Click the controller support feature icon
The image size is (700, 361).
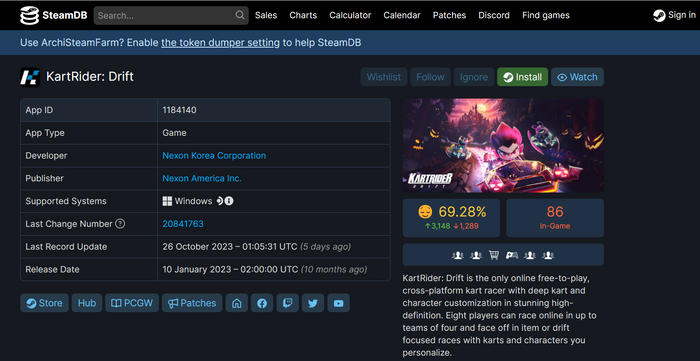coord(512,255)
